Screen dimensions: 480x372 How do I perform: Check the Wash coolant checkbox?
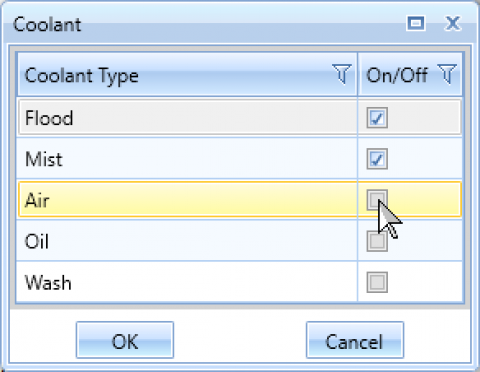377,282
